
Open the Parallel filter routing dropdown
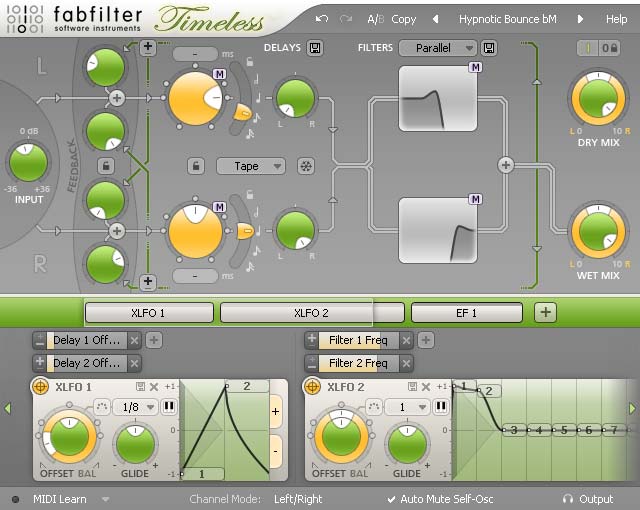[x=438, y=48]
